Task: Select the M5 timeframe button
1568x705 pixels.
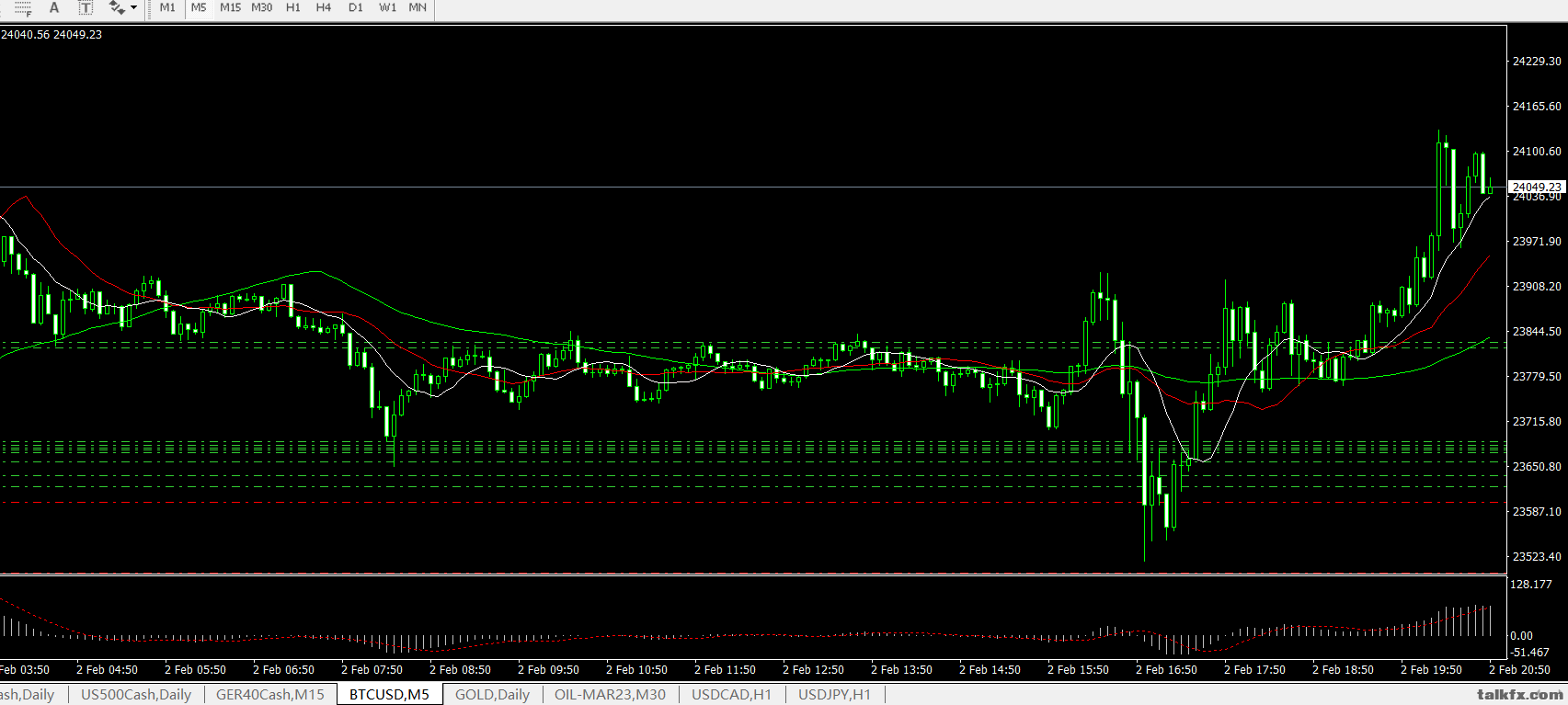Action: tap(199, 7)
